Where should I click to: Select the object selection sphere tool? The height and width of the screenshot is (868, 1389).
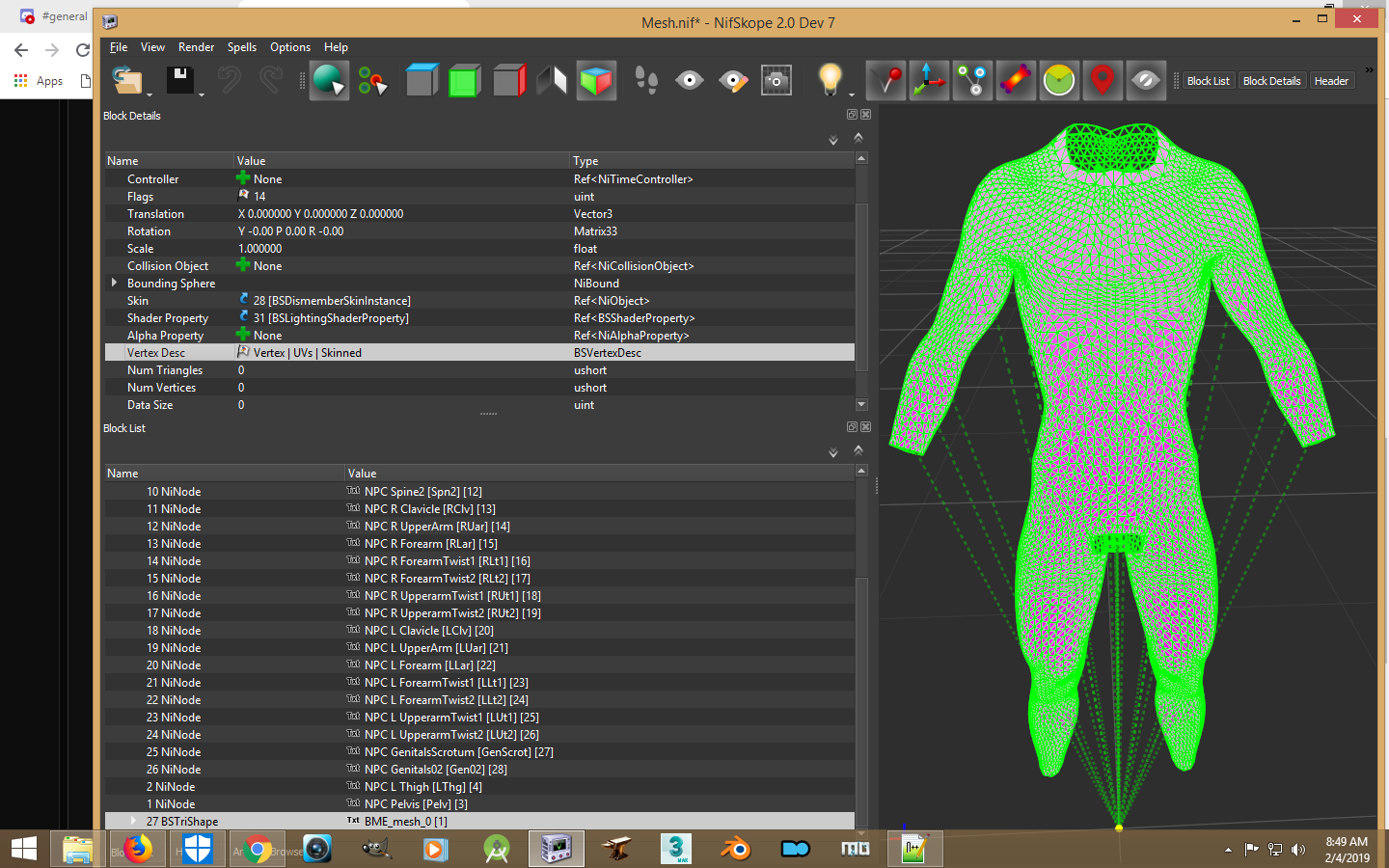[329, 80]
